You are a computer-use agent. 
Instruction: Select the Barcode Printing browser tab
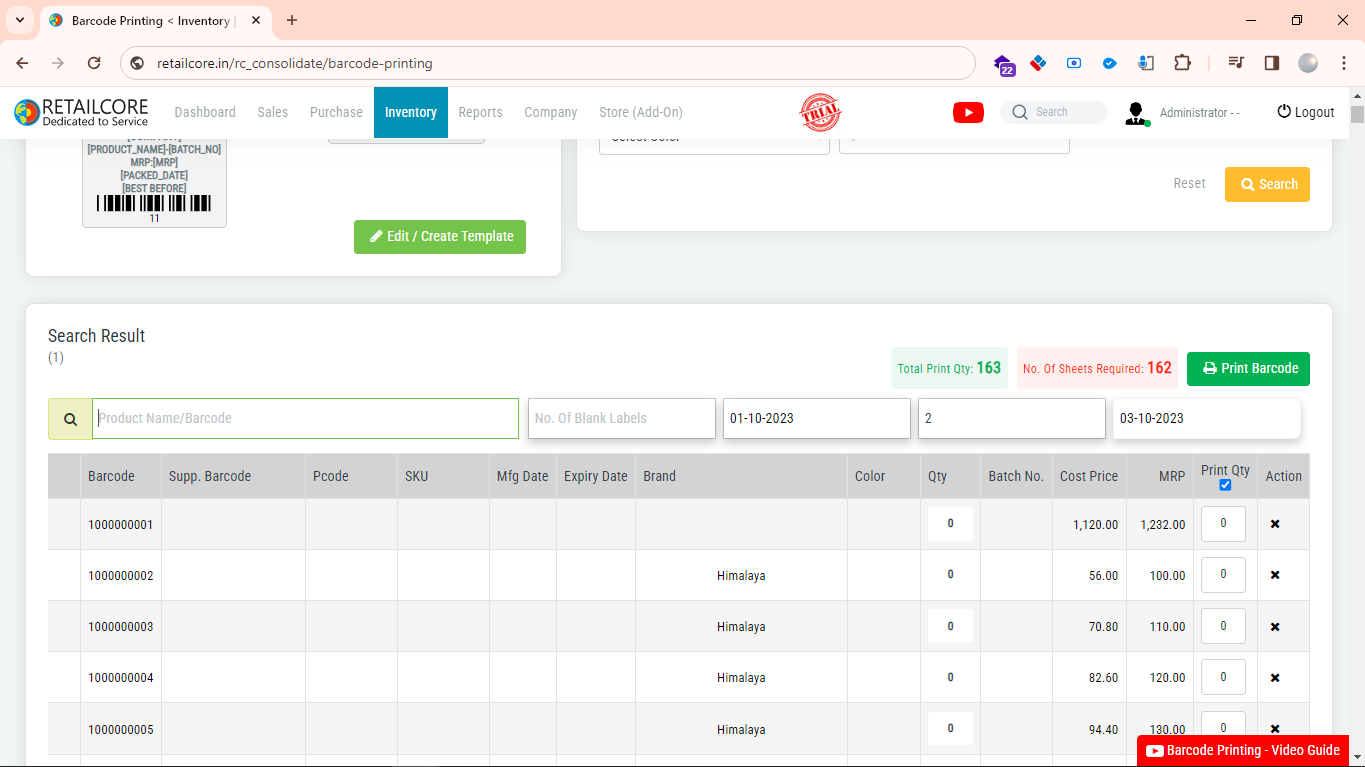(x=155, y=21)
